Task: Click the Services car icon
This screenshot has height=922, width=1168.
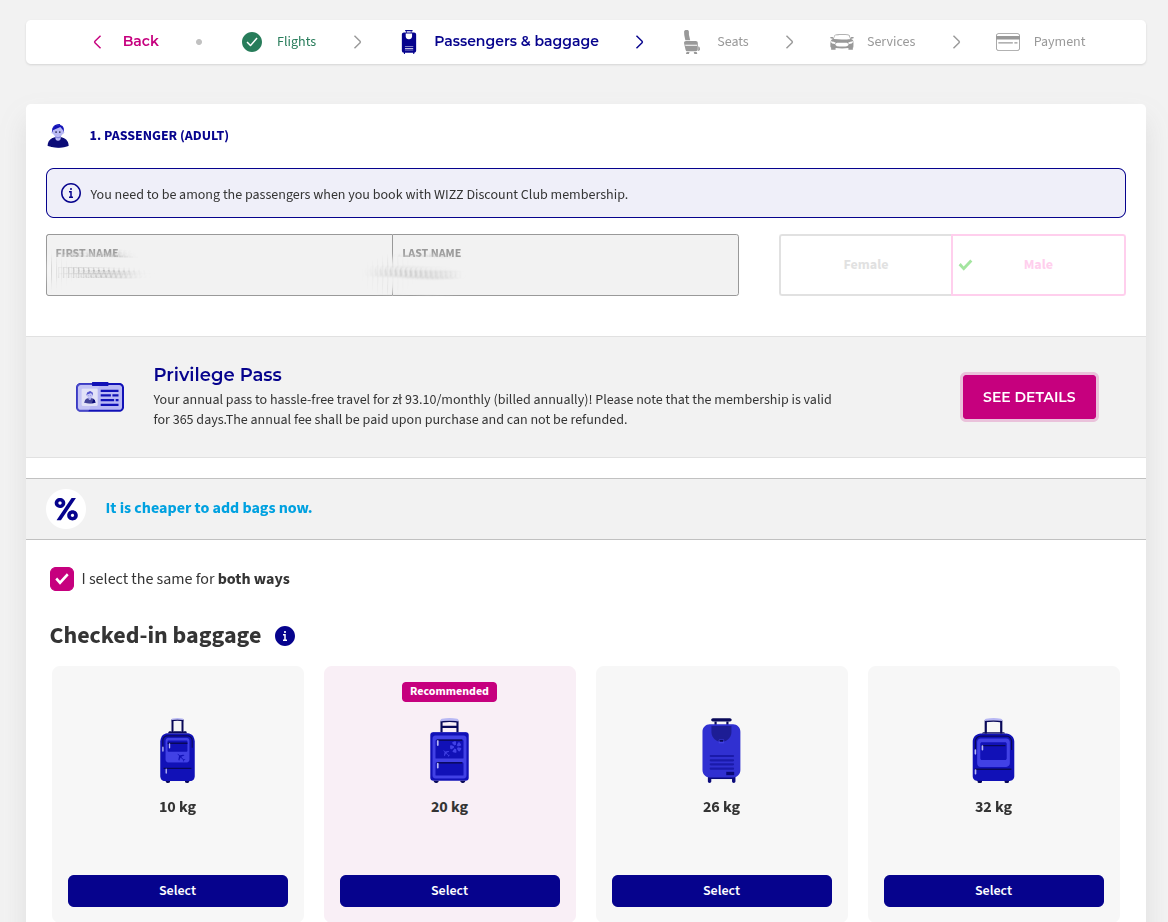Action: (842, 42)
